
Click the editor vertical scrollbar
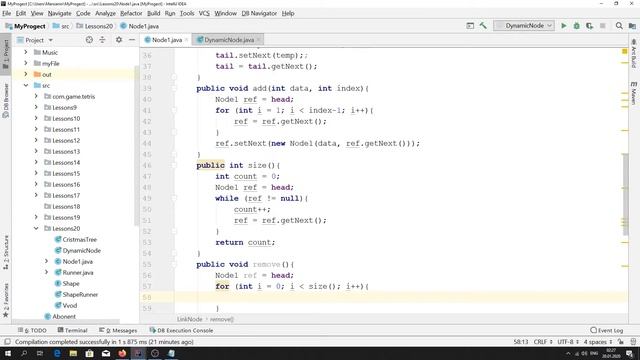coord(625,194)
